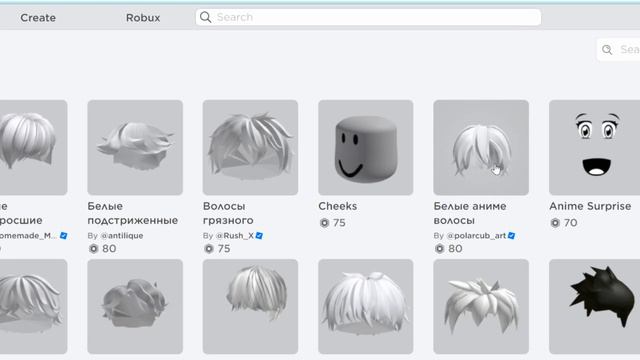This screenshot has width=640, height=360.
Task: Click Robux icon beside @Rush_X price 75
Action: point(209,249)
